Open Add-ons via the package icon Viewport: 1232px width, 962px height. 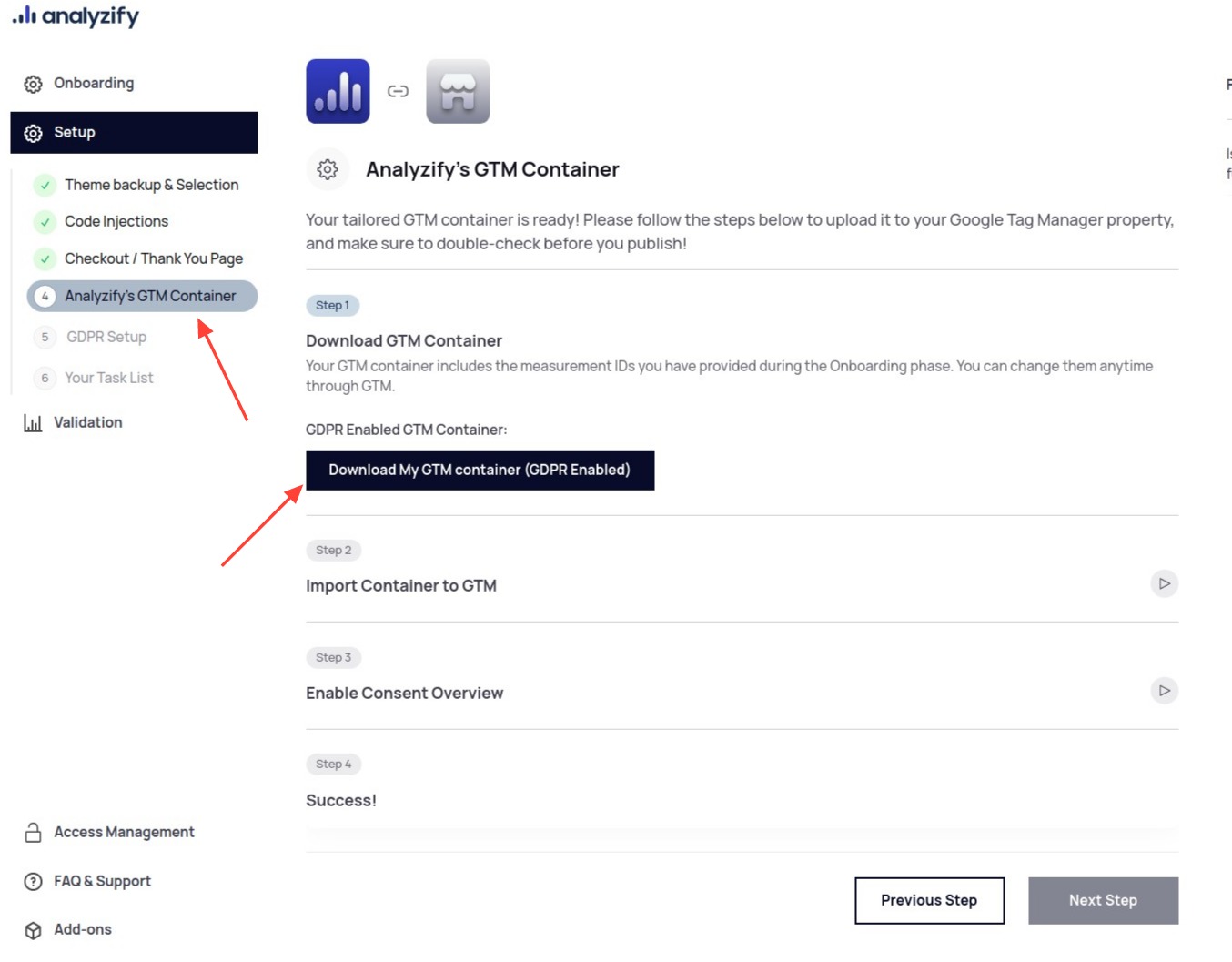(x=33, y=929)
